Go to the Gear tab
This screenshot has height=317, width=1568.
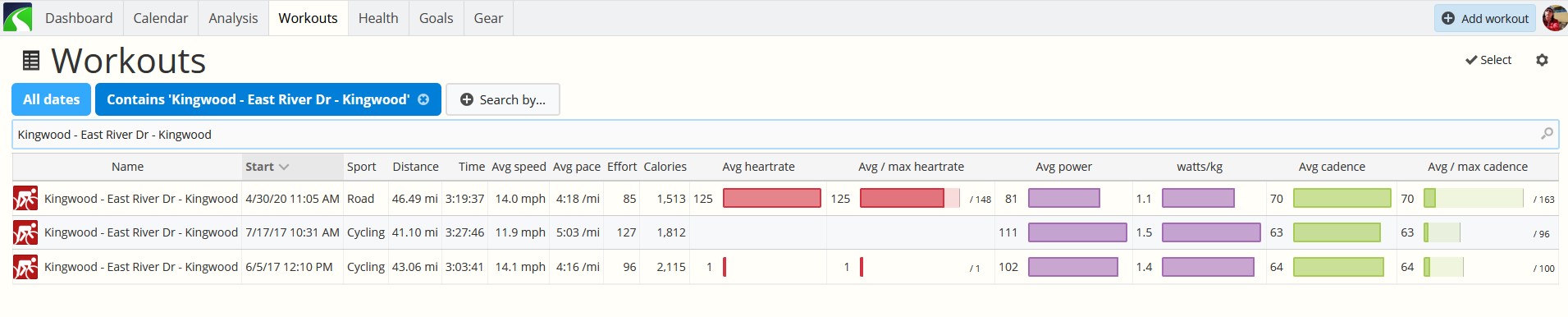click(488, 18)
